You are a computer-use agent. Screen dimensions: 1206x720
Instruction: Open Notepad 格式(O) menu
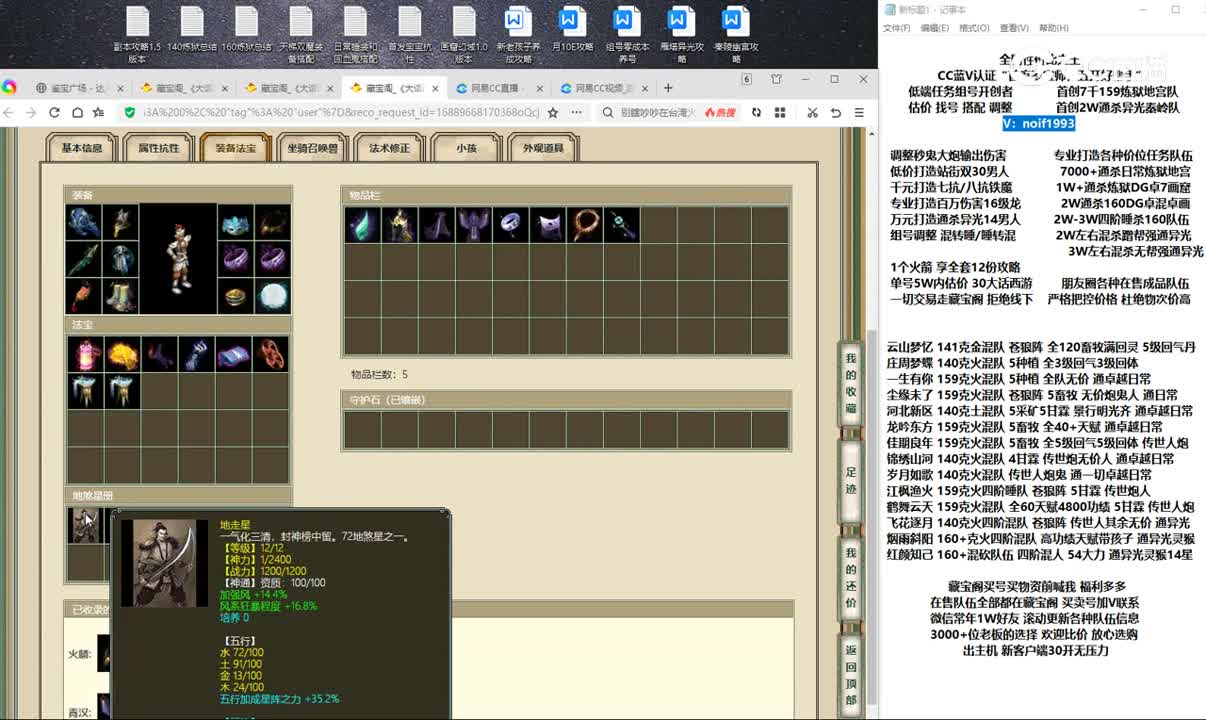[975, 28]
